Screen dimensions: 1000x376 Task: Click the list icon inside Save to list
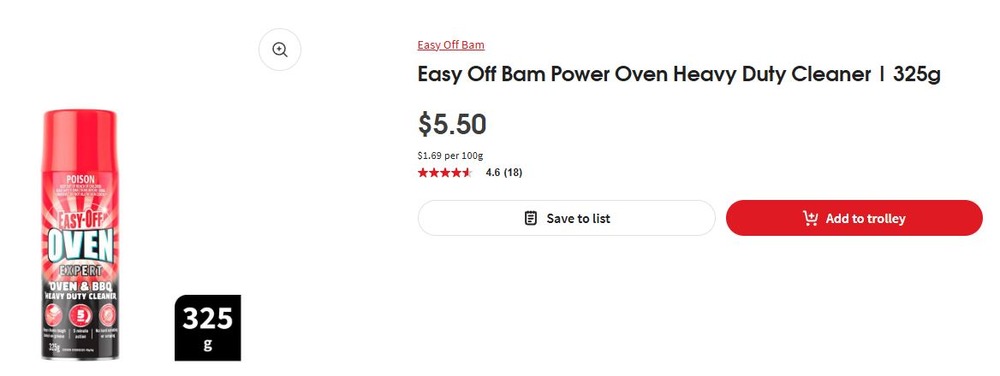pos(530,219)
